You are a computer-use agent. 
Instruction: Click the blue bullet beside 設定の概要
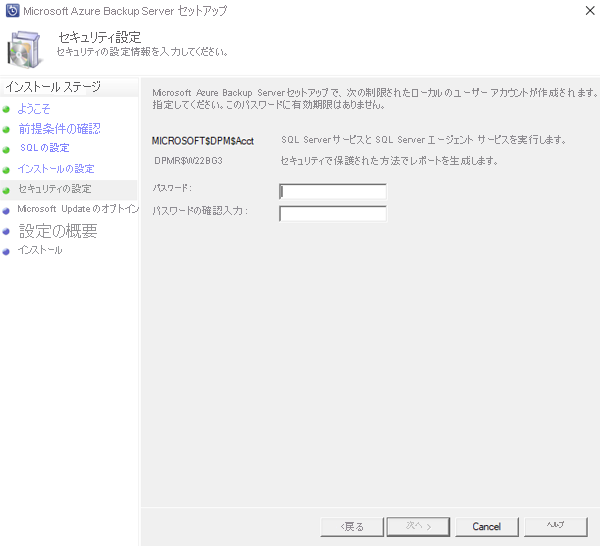6,231
